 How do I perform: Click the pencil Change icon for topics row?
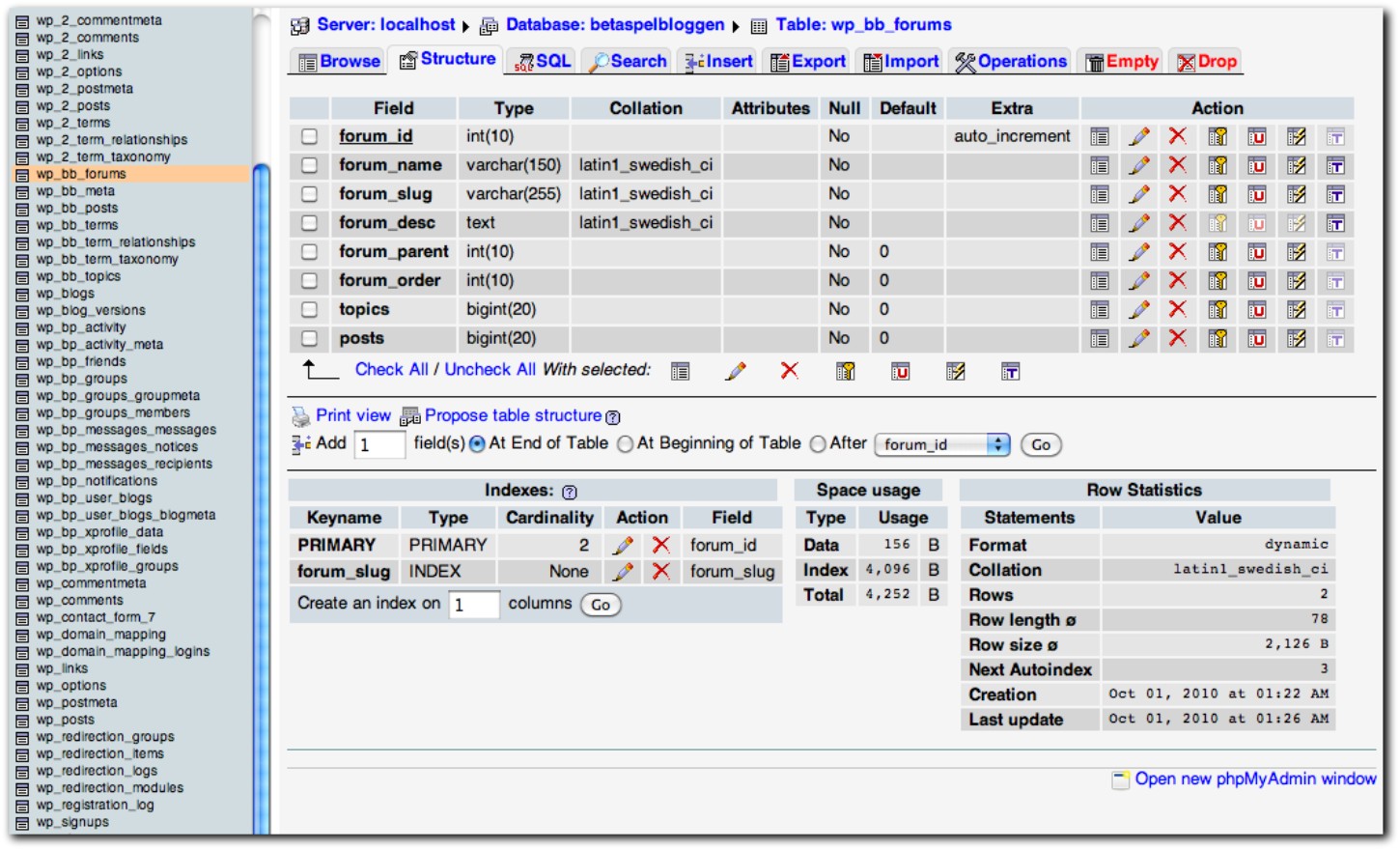[1139, 310]
